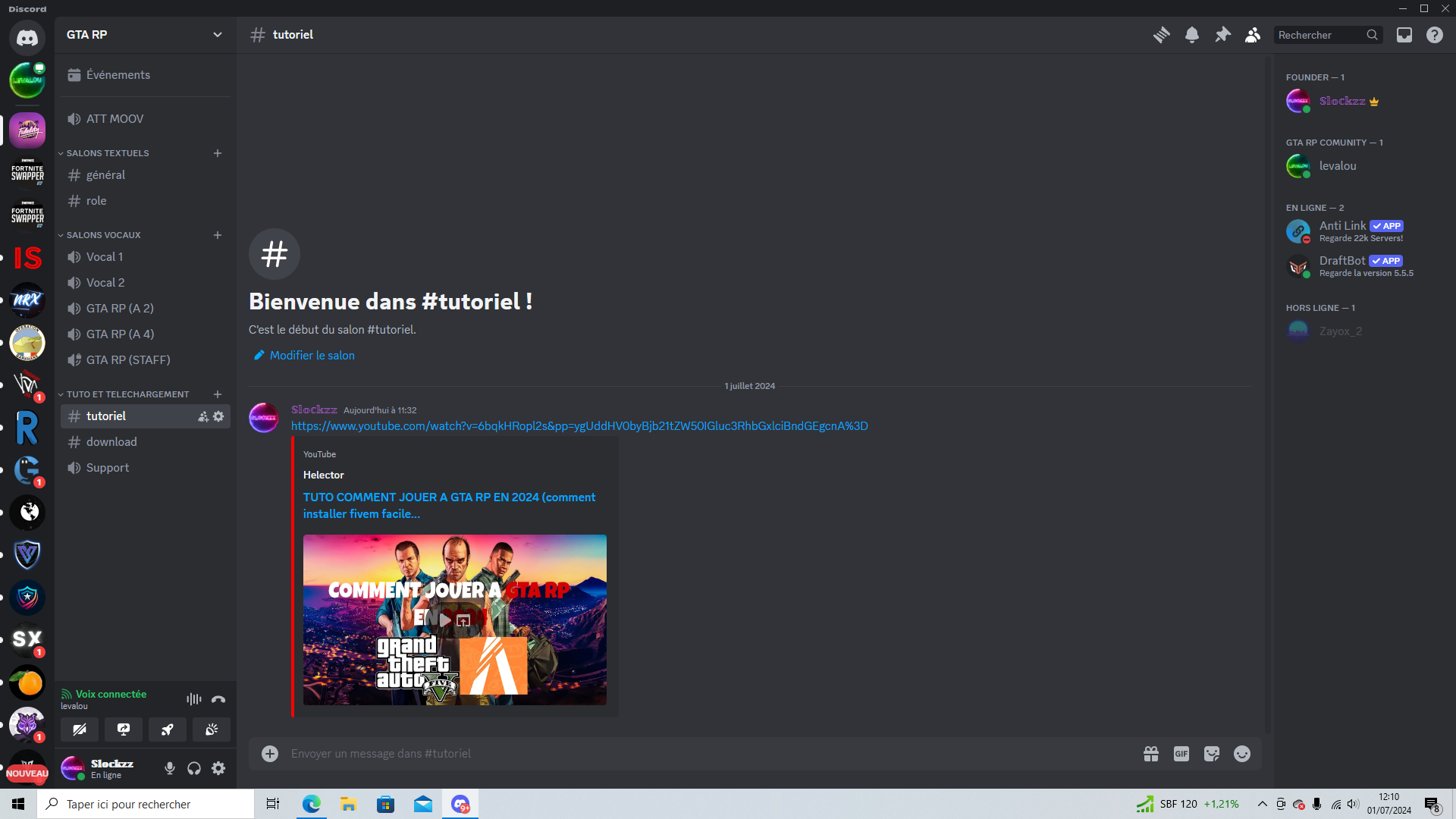
Task: Open Discord help
Action: [1435, 35]
